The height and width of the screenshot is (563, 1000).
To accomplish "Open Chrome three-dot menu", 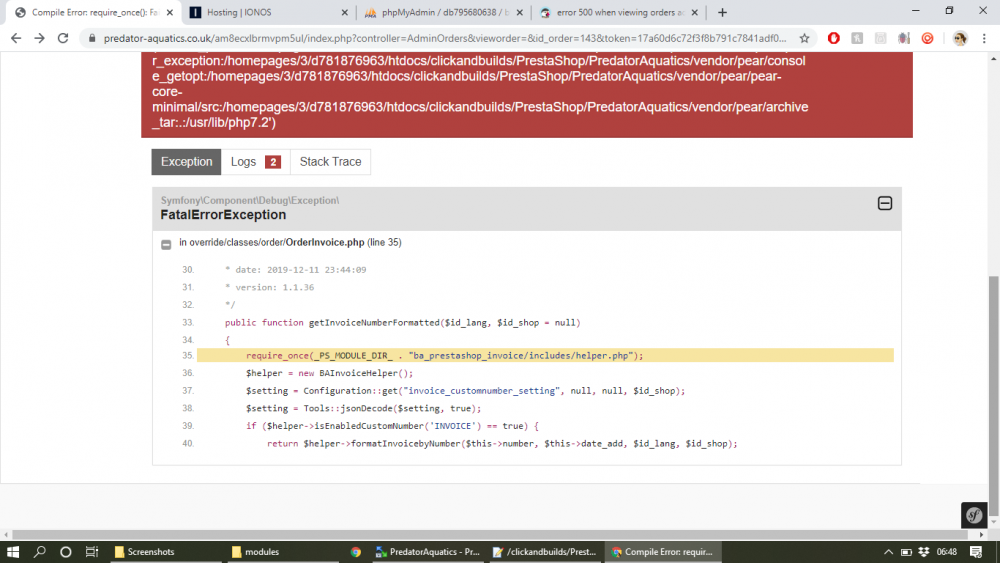I will point(984,38).
